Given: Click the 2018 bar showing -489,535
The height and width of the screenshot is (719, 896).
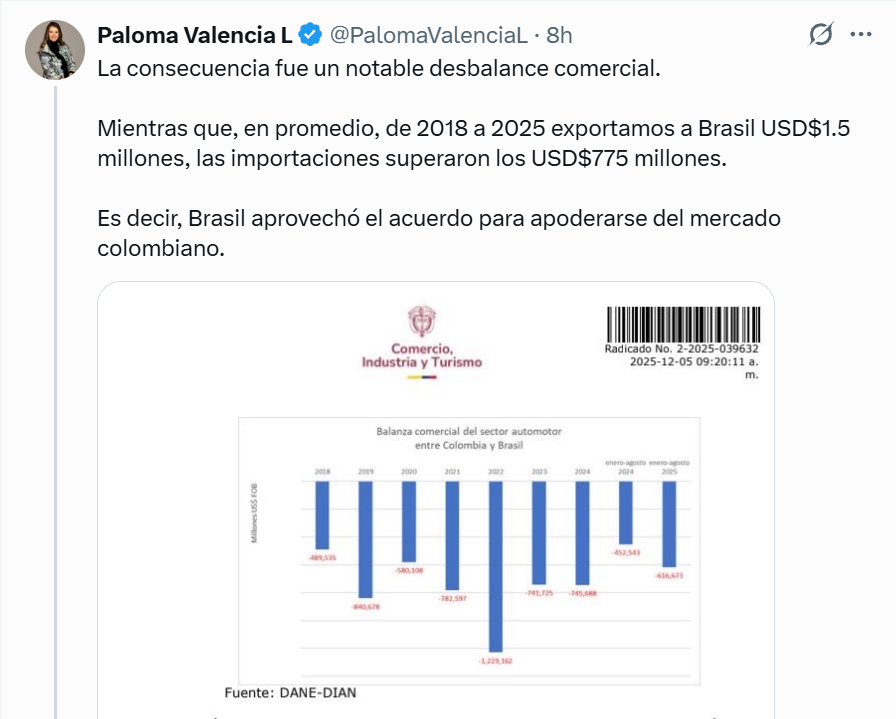Looking at the screenshot, I should click(x=322, y=515).
